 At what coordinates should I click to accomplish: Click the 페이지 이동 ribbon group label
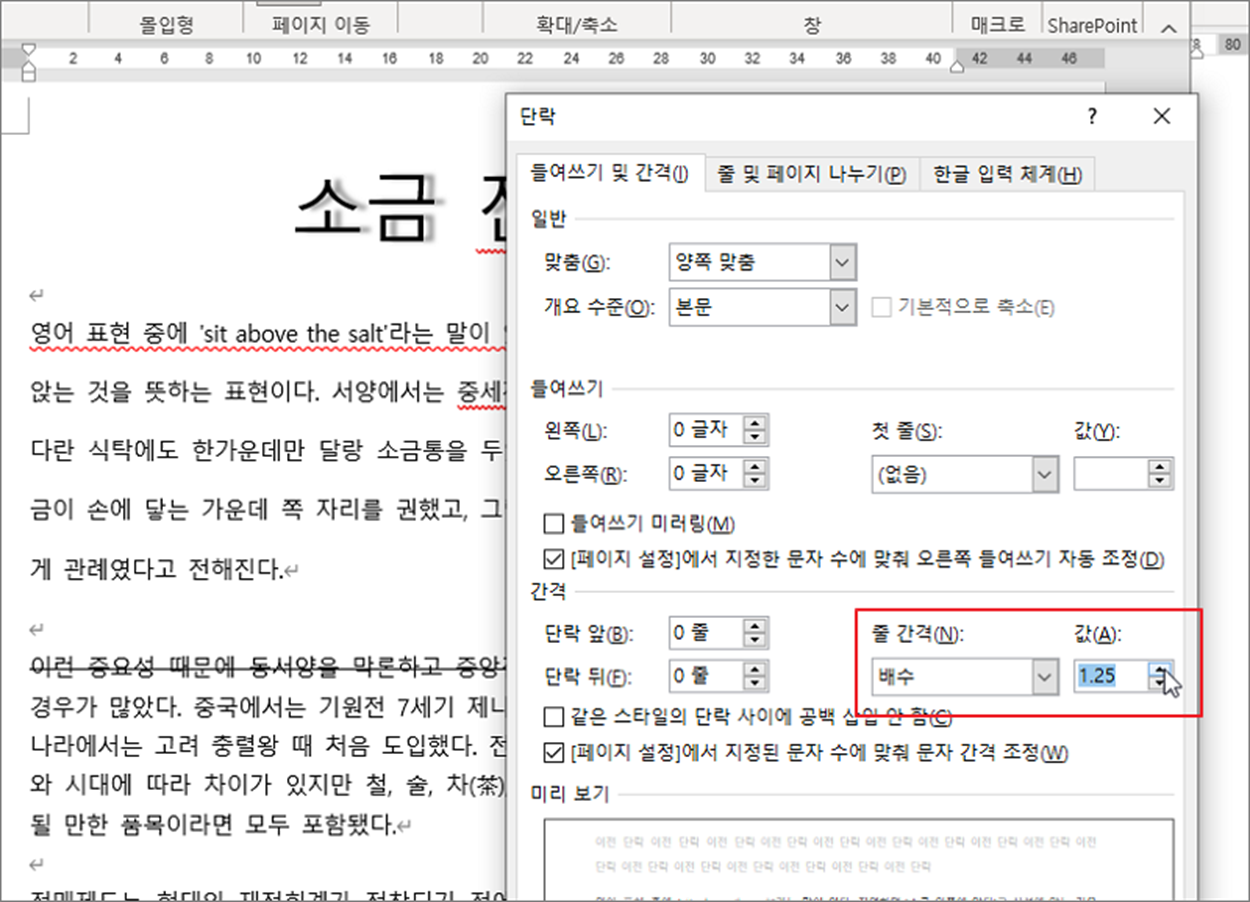[x=320, y=25]
